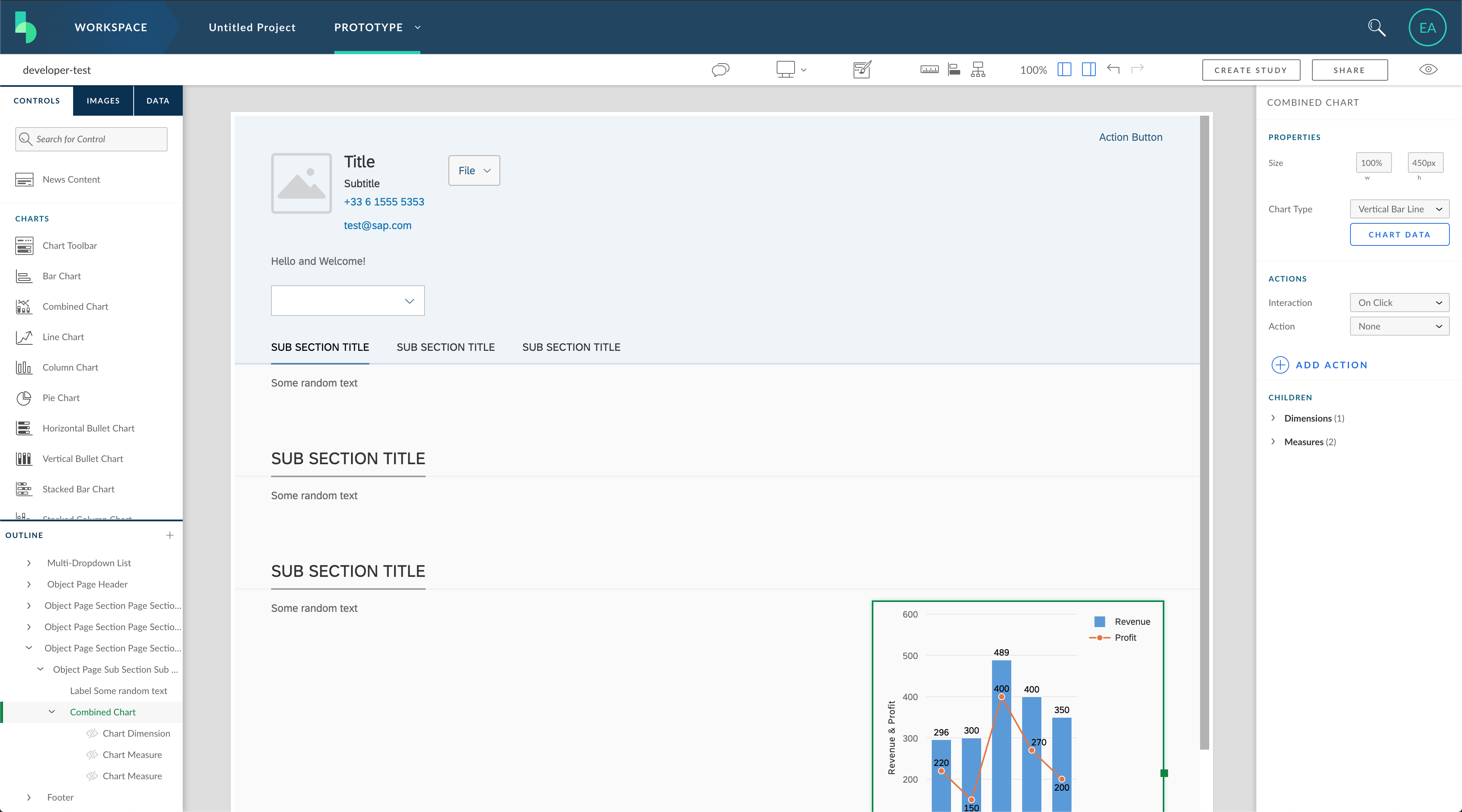
Task: Click the orange Profit legend marker
Action: (1099, 638)
